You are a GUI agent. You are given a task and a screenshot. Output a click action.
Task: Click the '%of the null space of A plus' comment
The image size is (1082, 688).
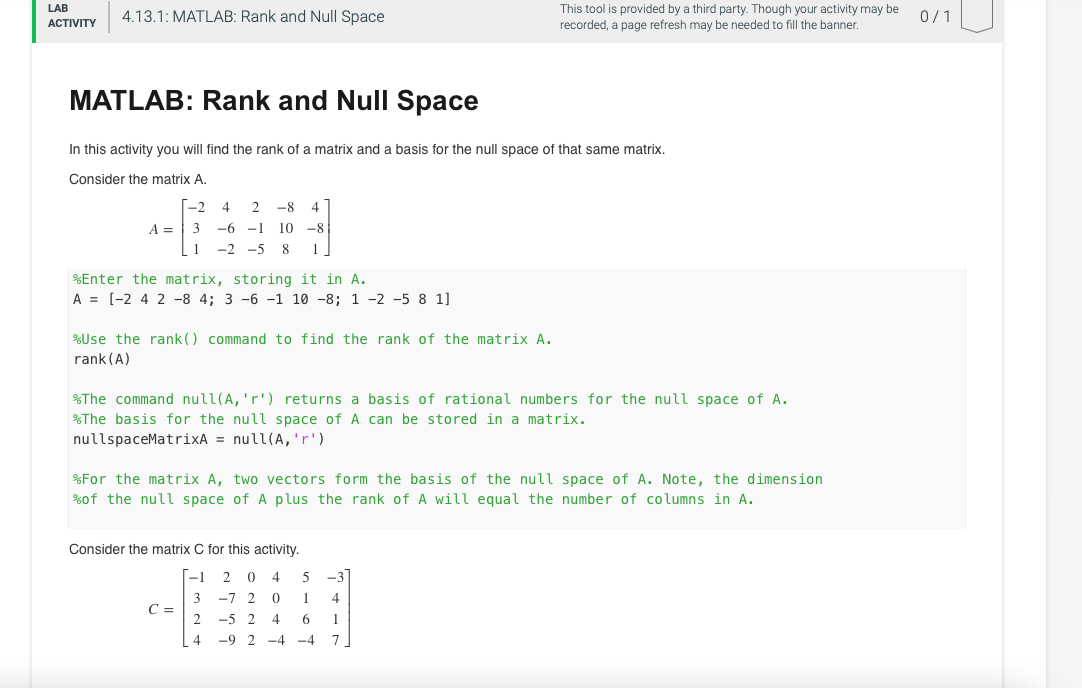click(x=413, y=500)
